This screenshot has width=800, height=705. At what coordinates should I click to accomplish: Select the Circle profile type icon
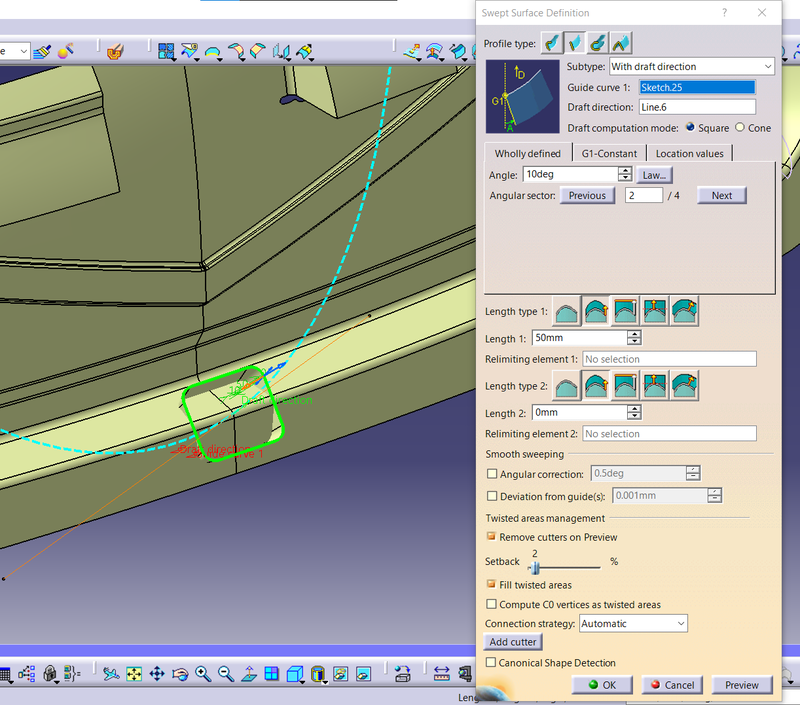coord(598,42)
